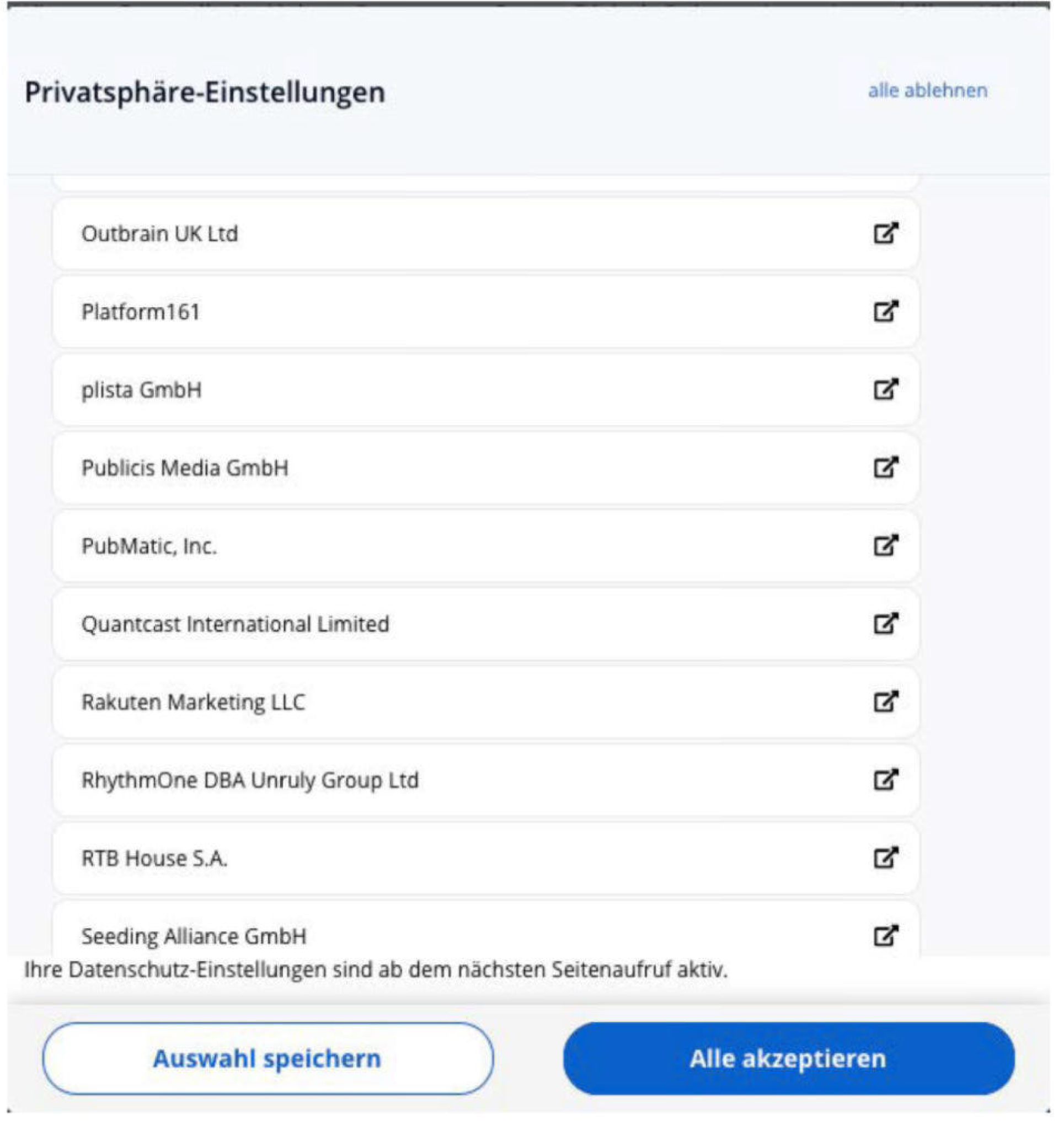Open Quantcast International Limited external link icon

[x=885, y=624]
